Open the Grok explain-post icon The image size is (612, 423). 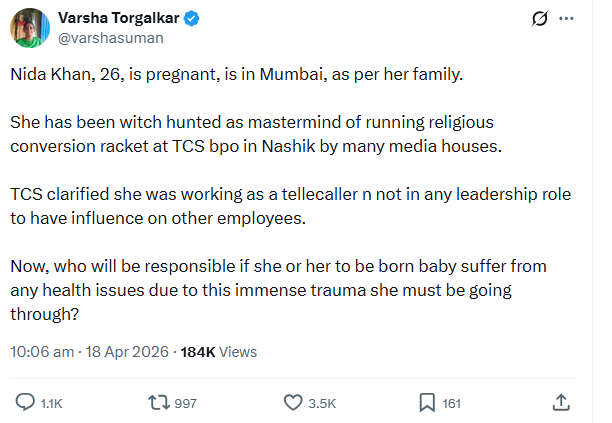539,19
